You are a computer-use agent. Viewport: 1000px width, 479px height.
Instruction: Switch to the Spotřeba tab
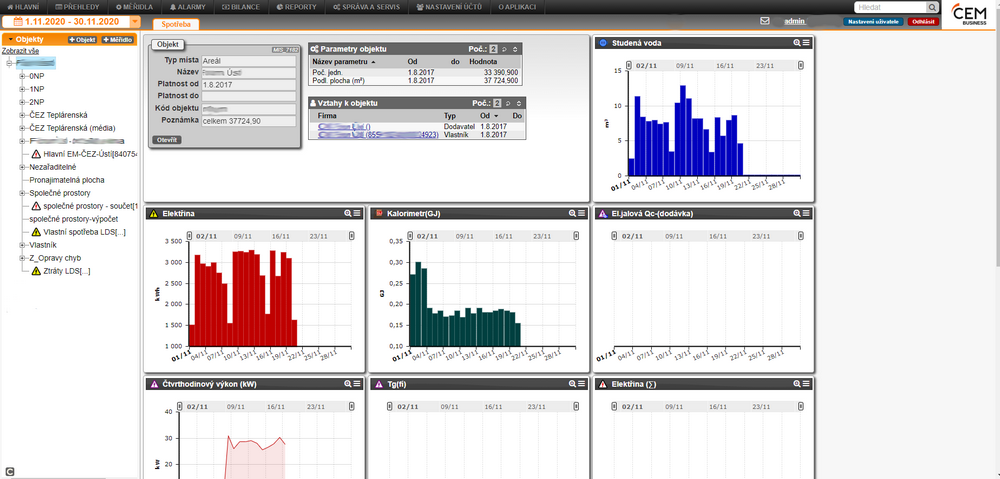tap(176, 24)
